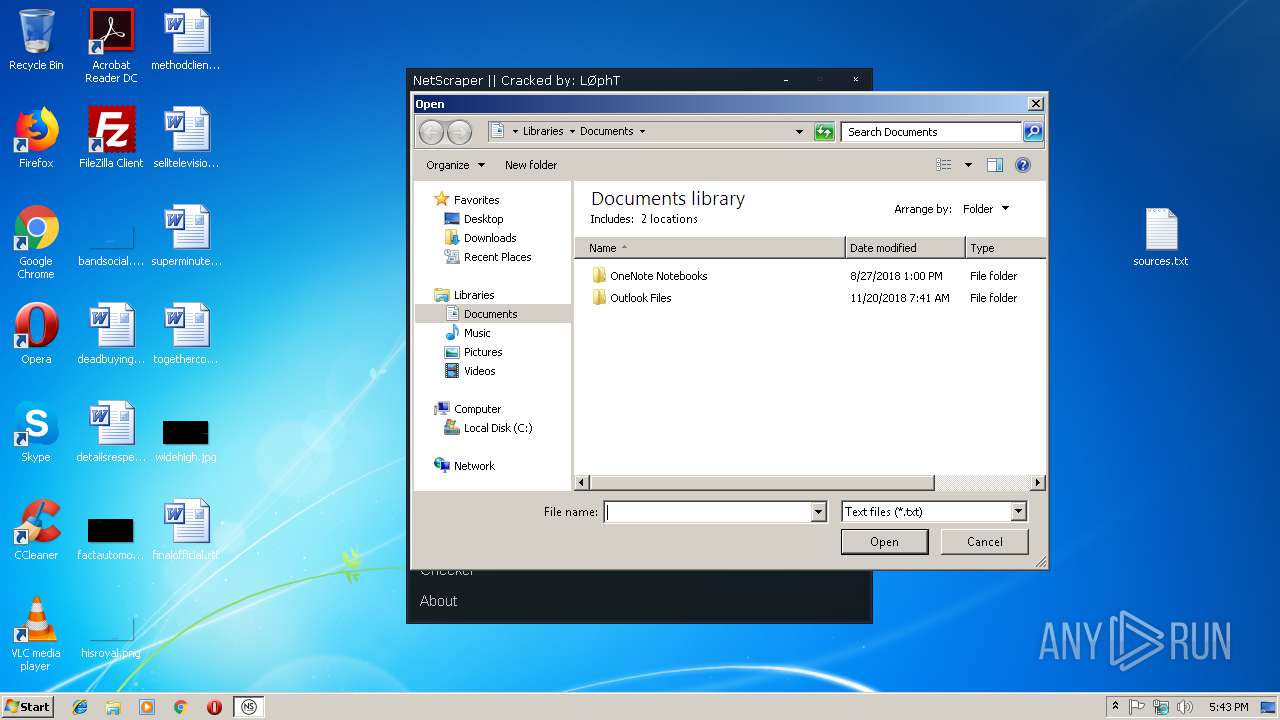Image resolution: width=1280 pixels, height=720 pixels.
Task: Select the Skype desktop icon
Action: [36, 432]
